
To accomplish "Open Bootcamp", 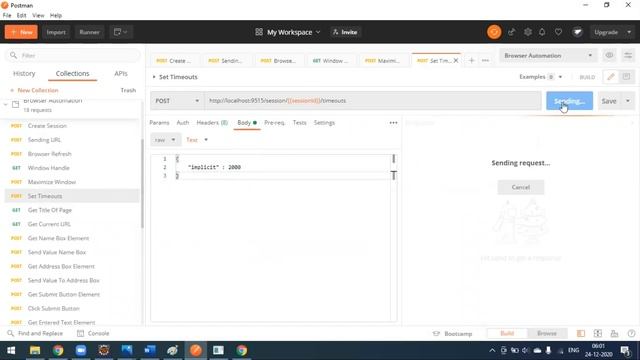I will pos(452,333).
